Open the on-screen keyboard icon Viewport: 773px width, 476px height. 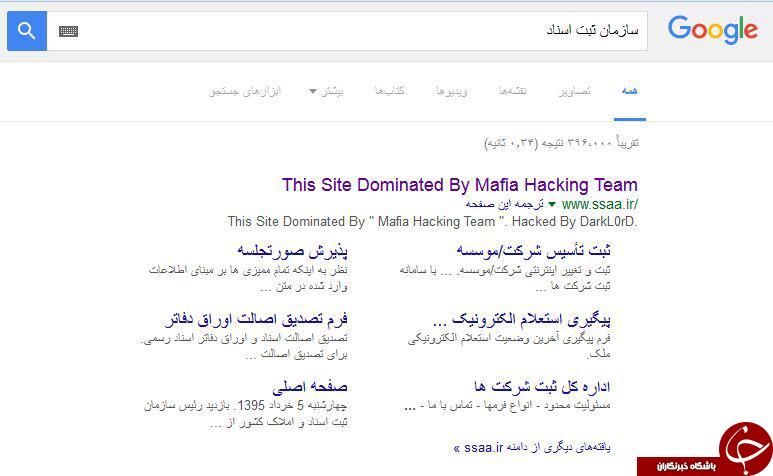pos(69,32)
